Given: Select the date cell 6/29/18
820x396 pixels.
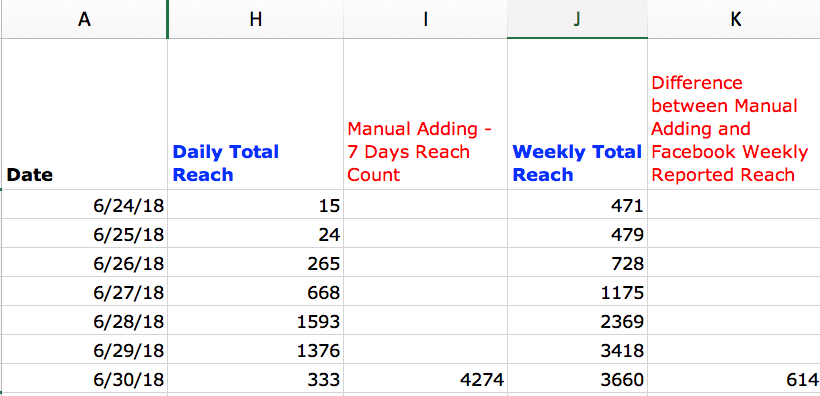Looking at the screenshot, I should click(x=84, y=349).
